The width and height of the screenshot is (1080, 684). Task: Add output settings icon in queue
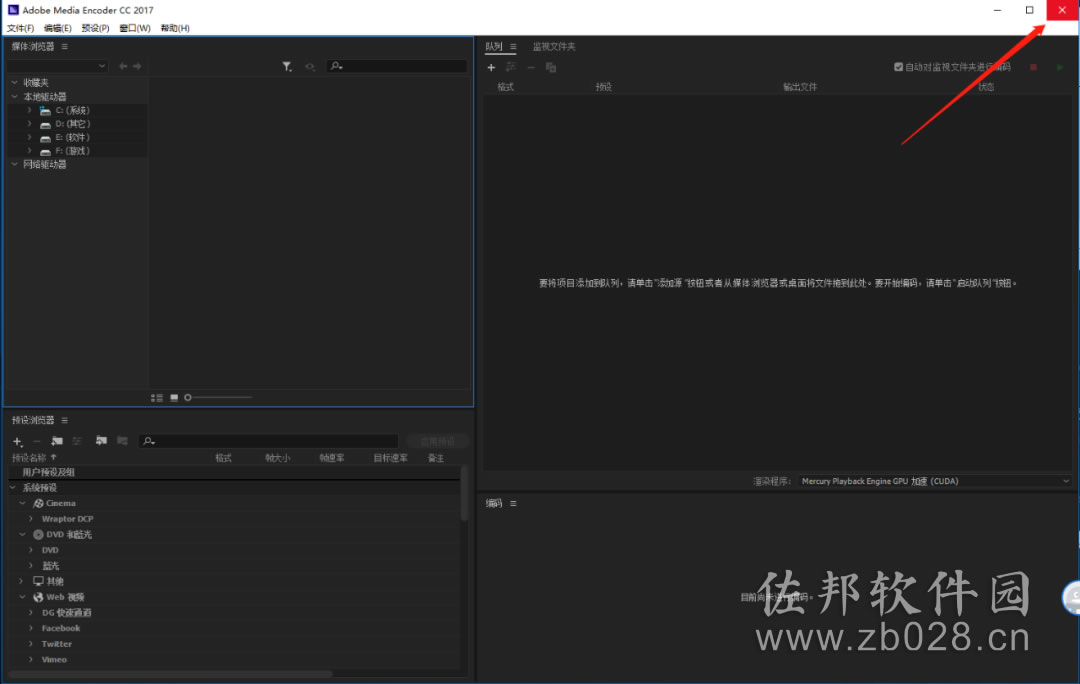point(511,68)
